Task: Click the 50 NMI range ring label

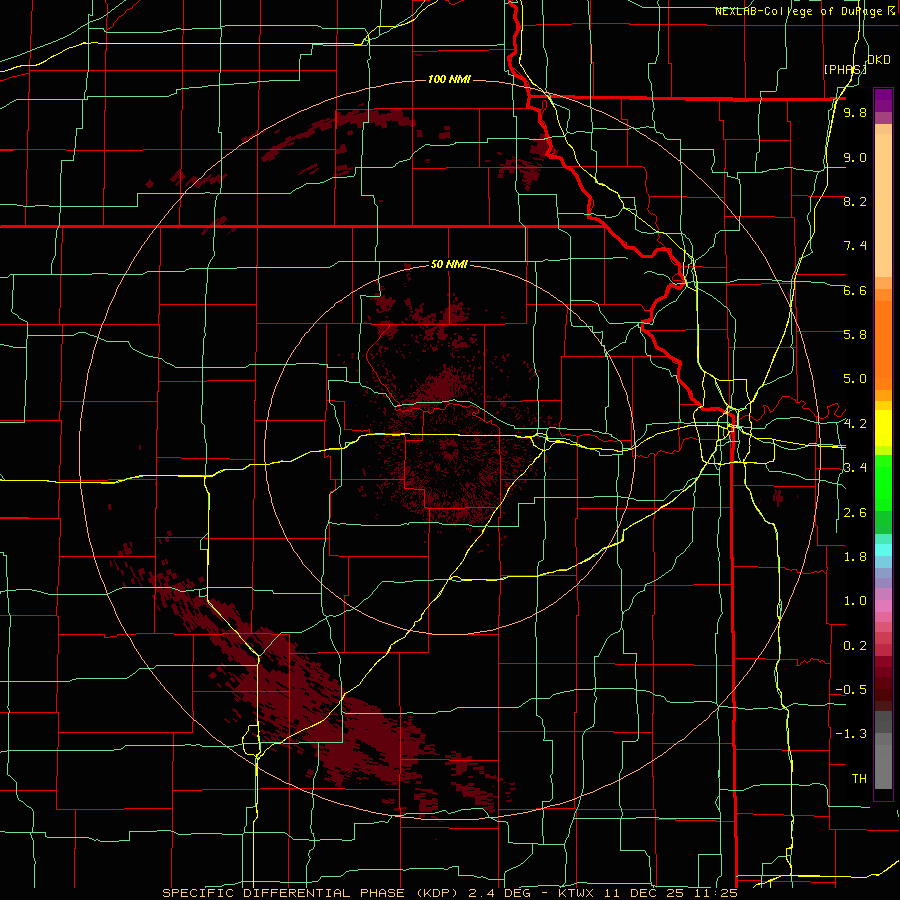Action: [449, 264]
